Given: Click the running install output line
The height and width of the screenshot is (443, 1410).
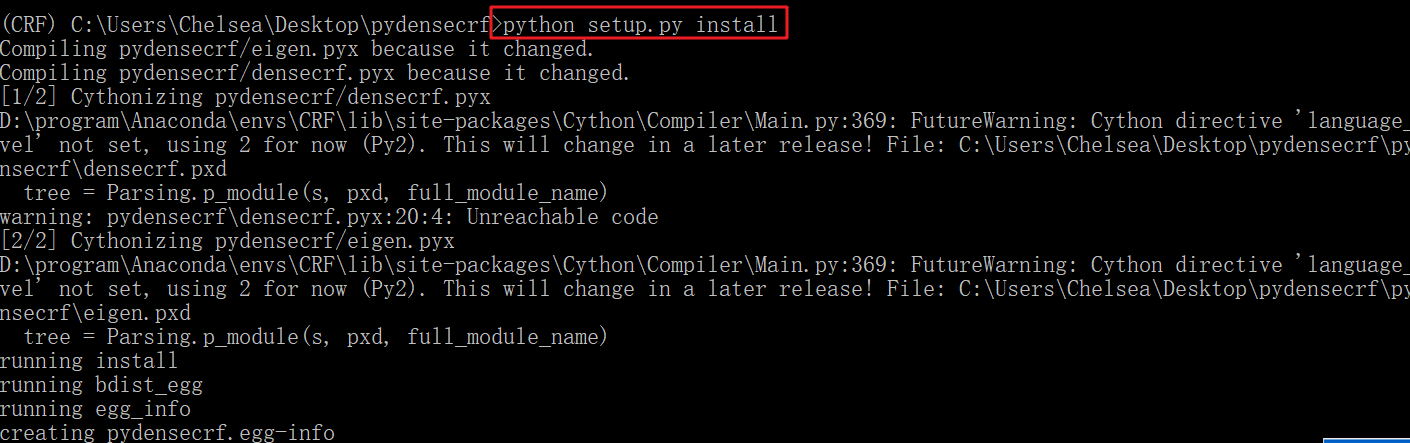Looking at the screenshot, I should [88, 361].
